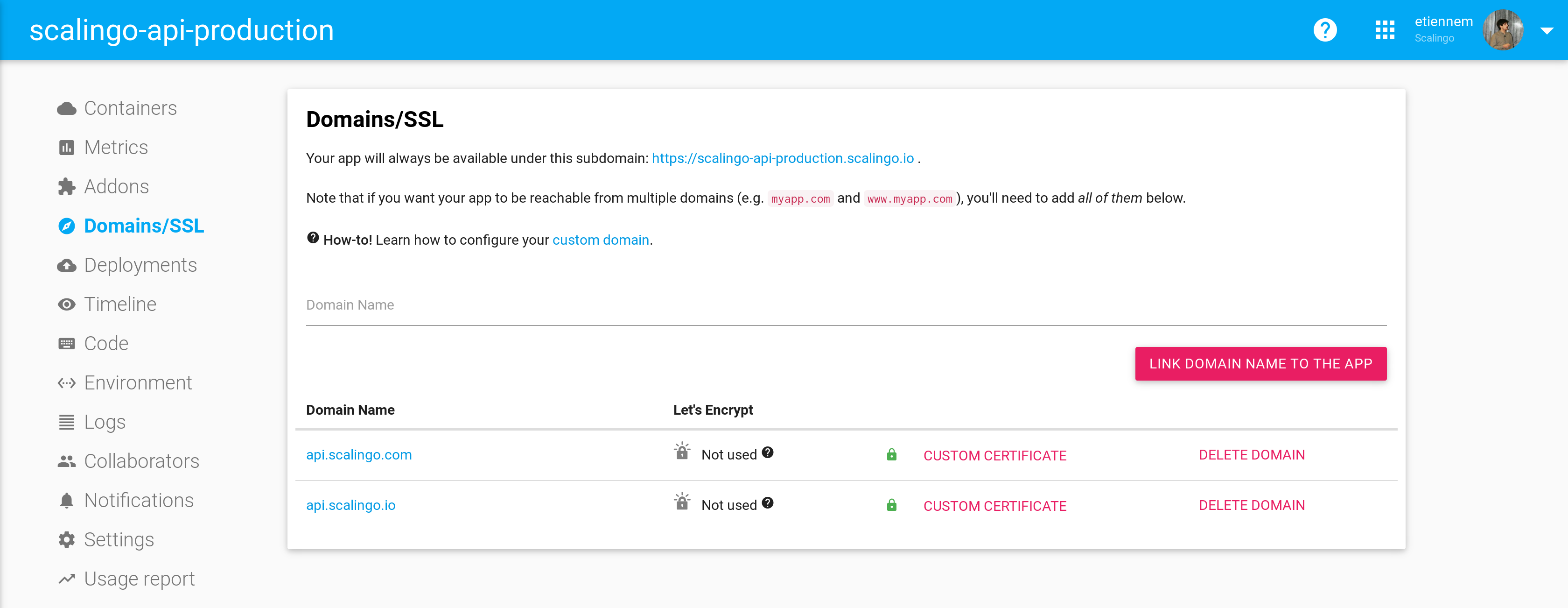Click the Notifications bell icon
This screenshot has height=608, width=1568.
[x=66, y=500]
